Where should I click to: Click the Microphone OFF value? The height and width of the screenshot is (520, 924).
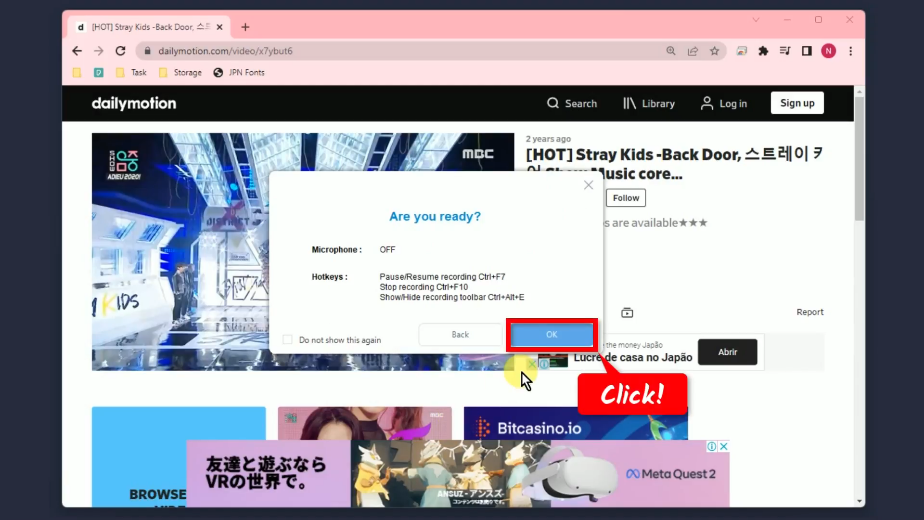pos(387,250)
